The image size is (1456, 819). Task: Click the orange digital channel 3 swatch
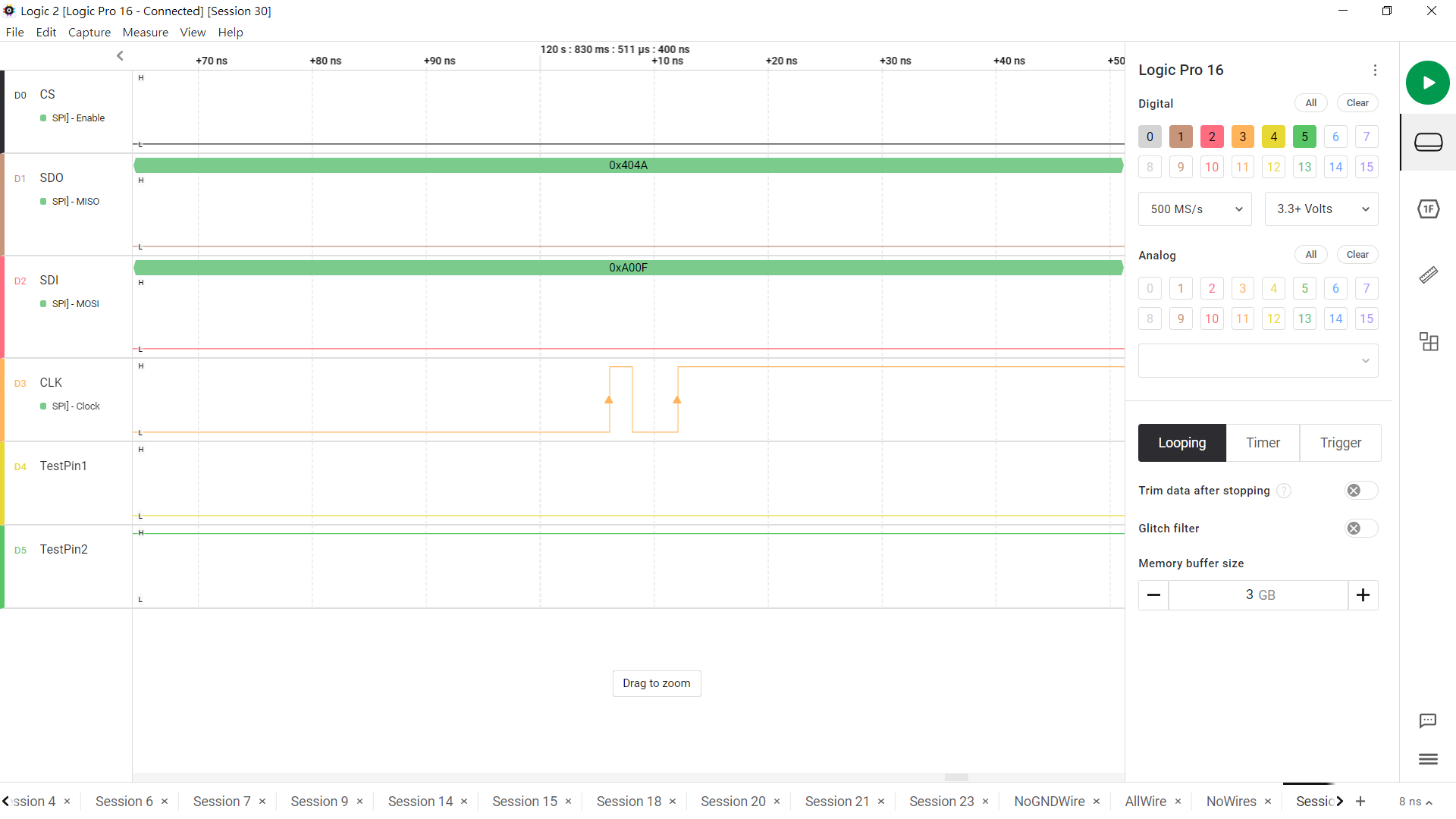point(1242,136)
